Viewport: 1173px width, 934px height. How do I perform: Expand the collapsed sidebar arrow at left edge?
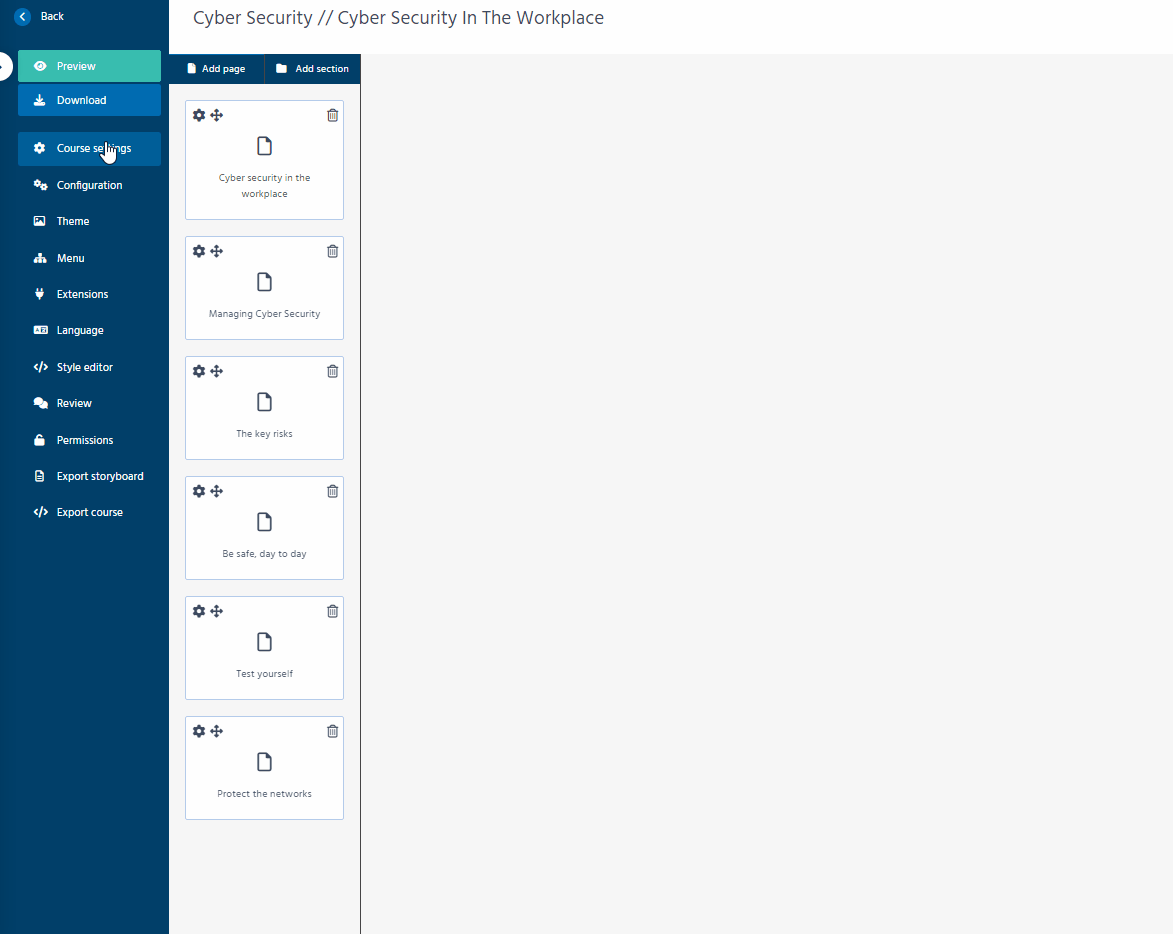pos(4,66)
